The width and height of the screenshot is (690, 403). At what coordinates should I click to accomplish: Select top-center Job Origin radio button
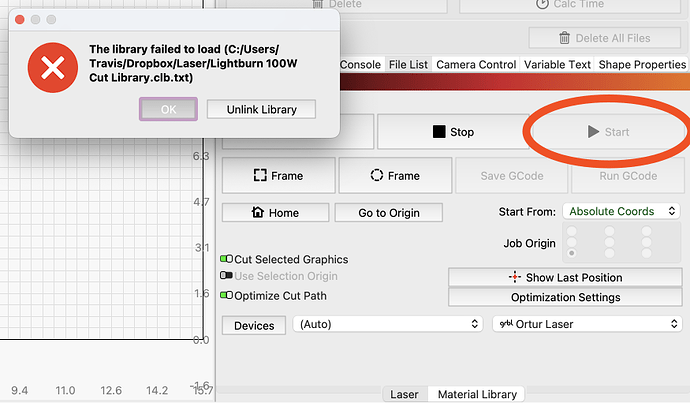609,231
